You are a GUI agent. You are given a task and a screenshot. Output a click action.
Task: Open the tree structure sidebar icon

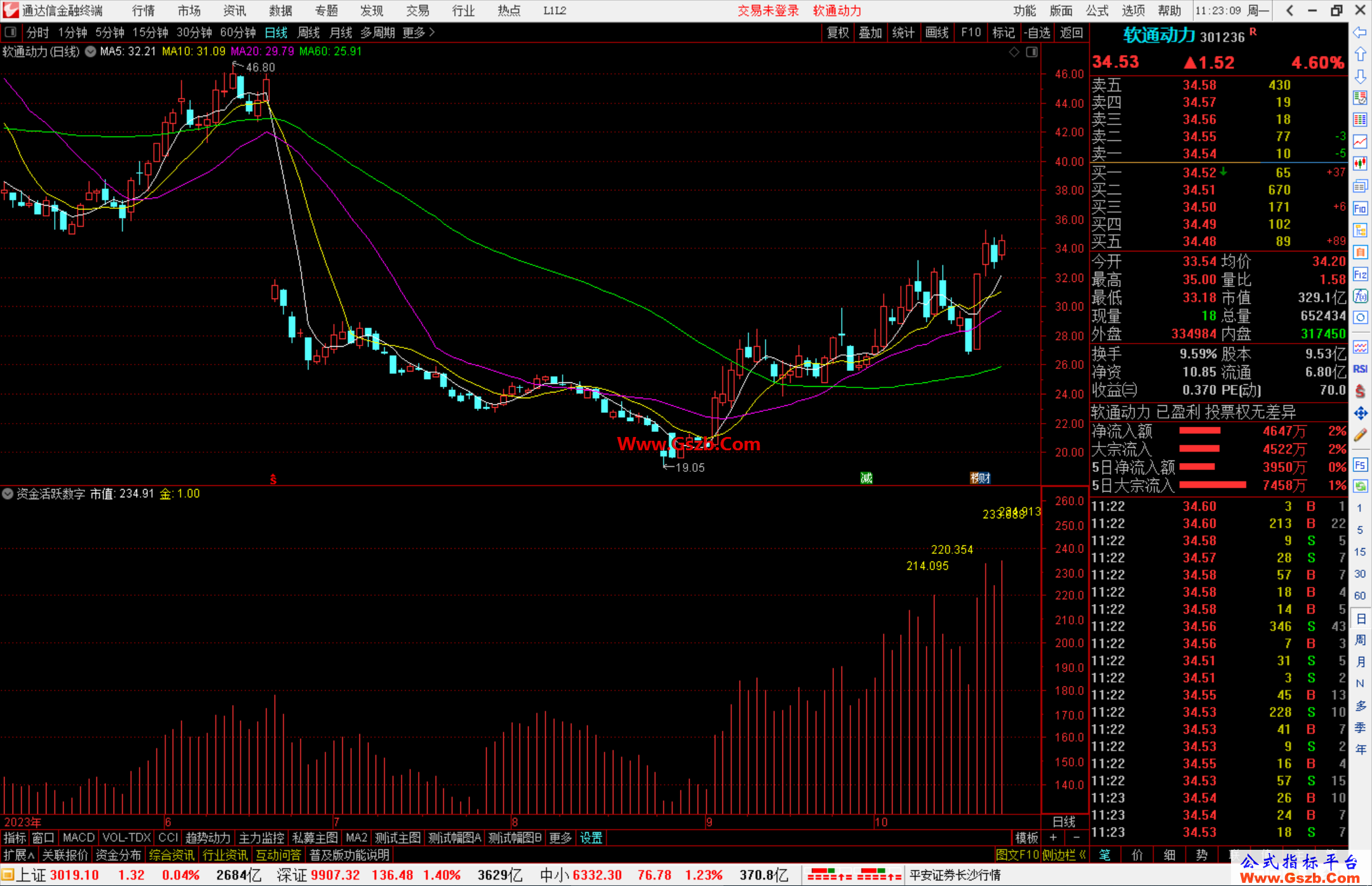coord(1360,231)
